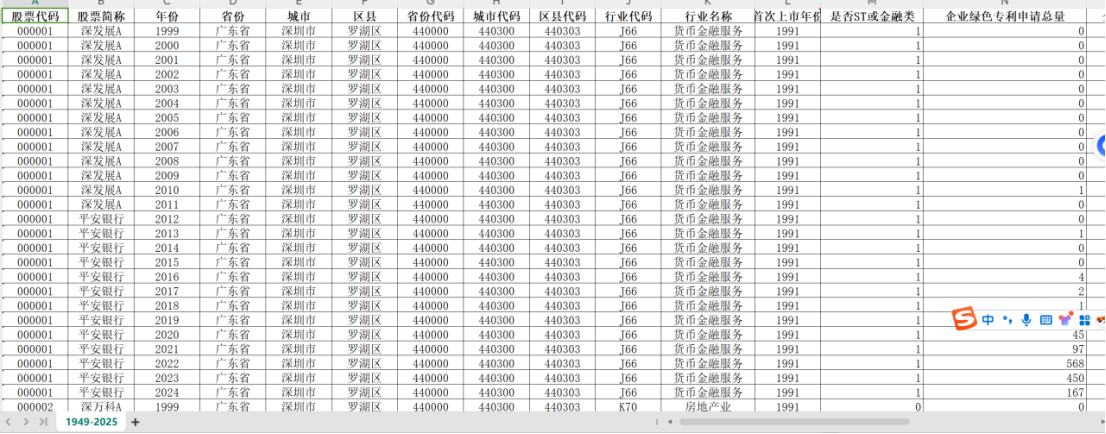Select the 行业名称 header cell

pyautogui.click(x=708, y=16)
